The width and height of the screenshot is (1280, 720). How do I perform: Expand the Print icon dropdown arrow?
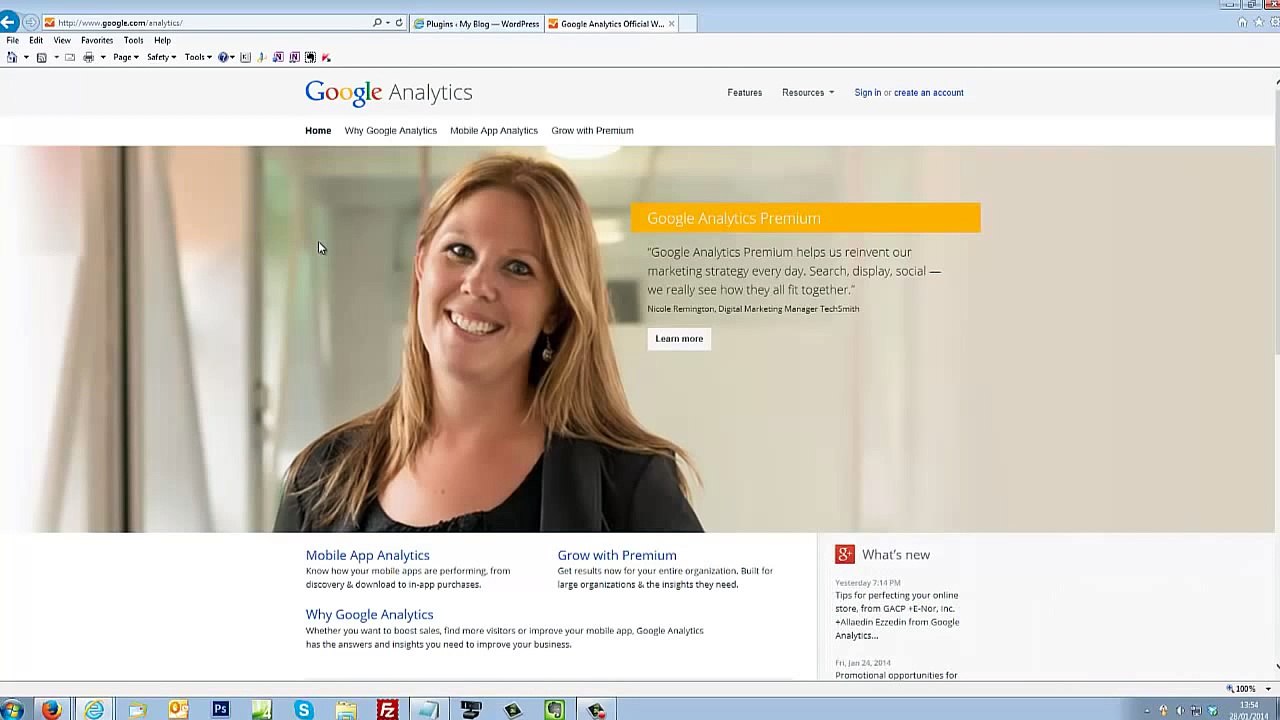tap(102, 57)
